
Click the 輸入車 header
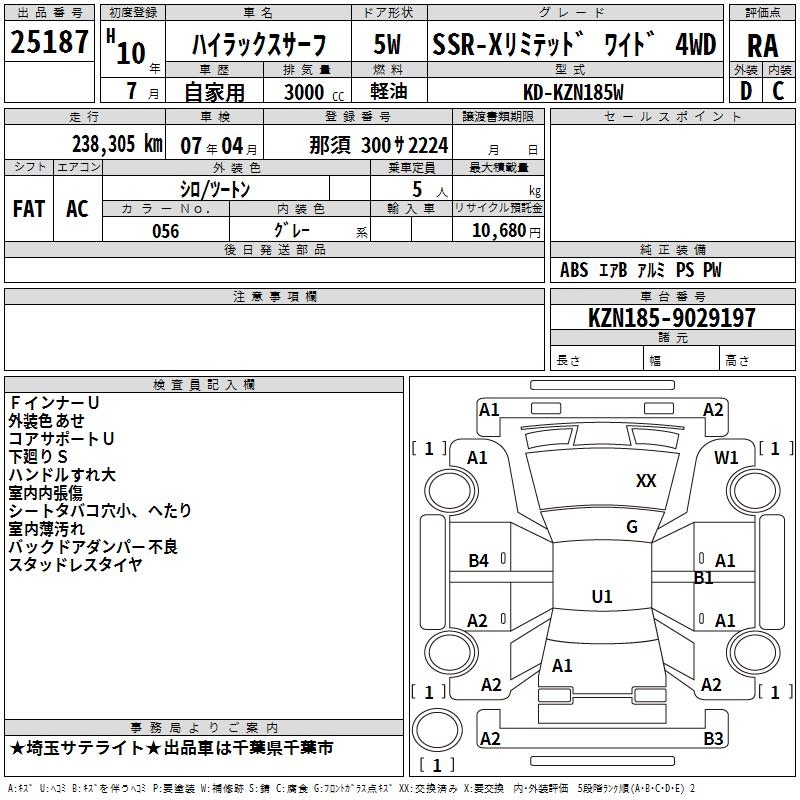click(x=411, y=208)
